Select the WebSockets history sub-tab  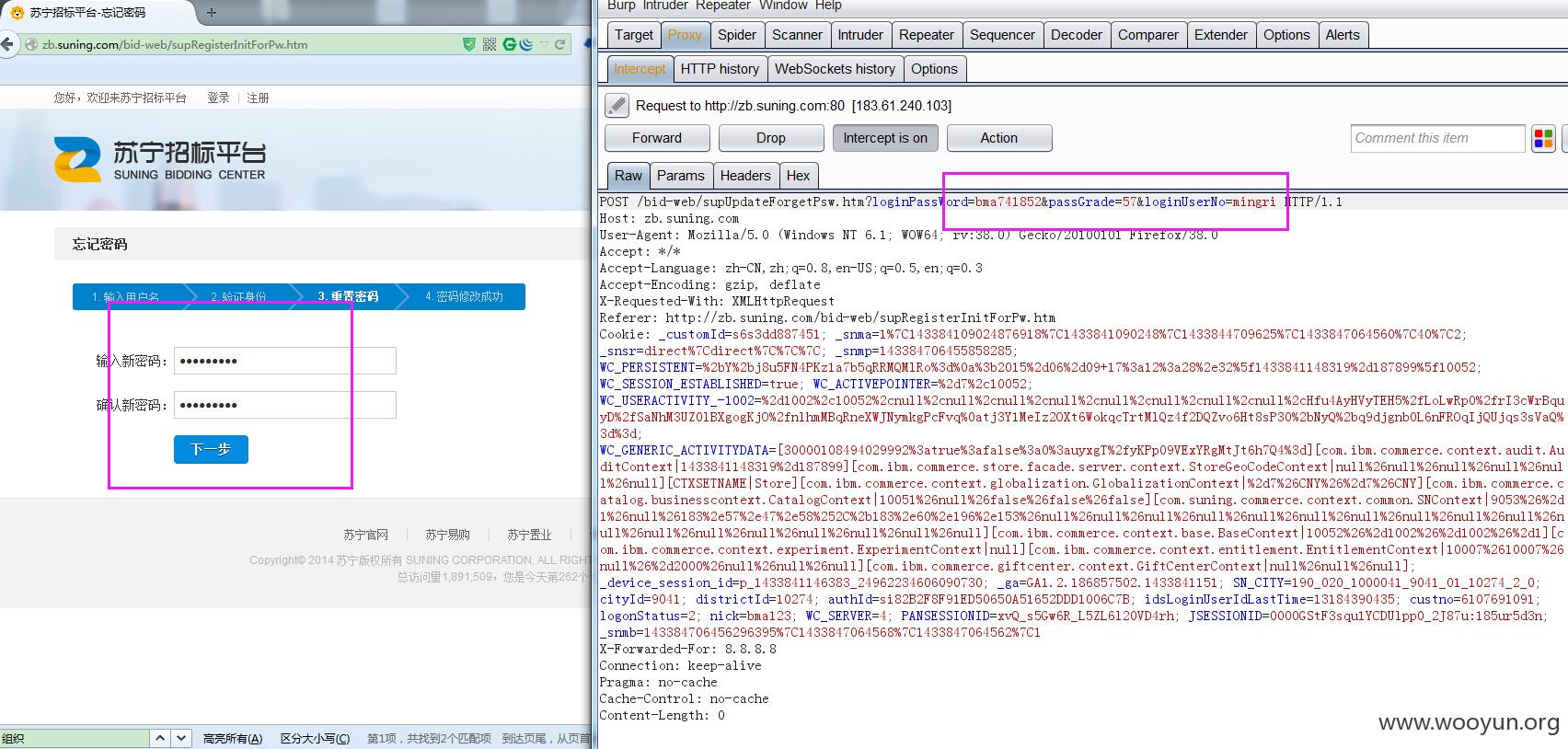[835, 69]
